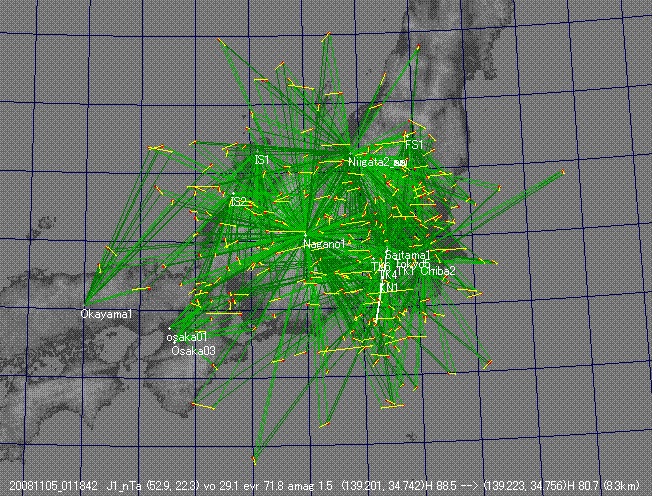Click the 'vo 29.1' velocity value
652x496 pixels.
coord(220,486)
